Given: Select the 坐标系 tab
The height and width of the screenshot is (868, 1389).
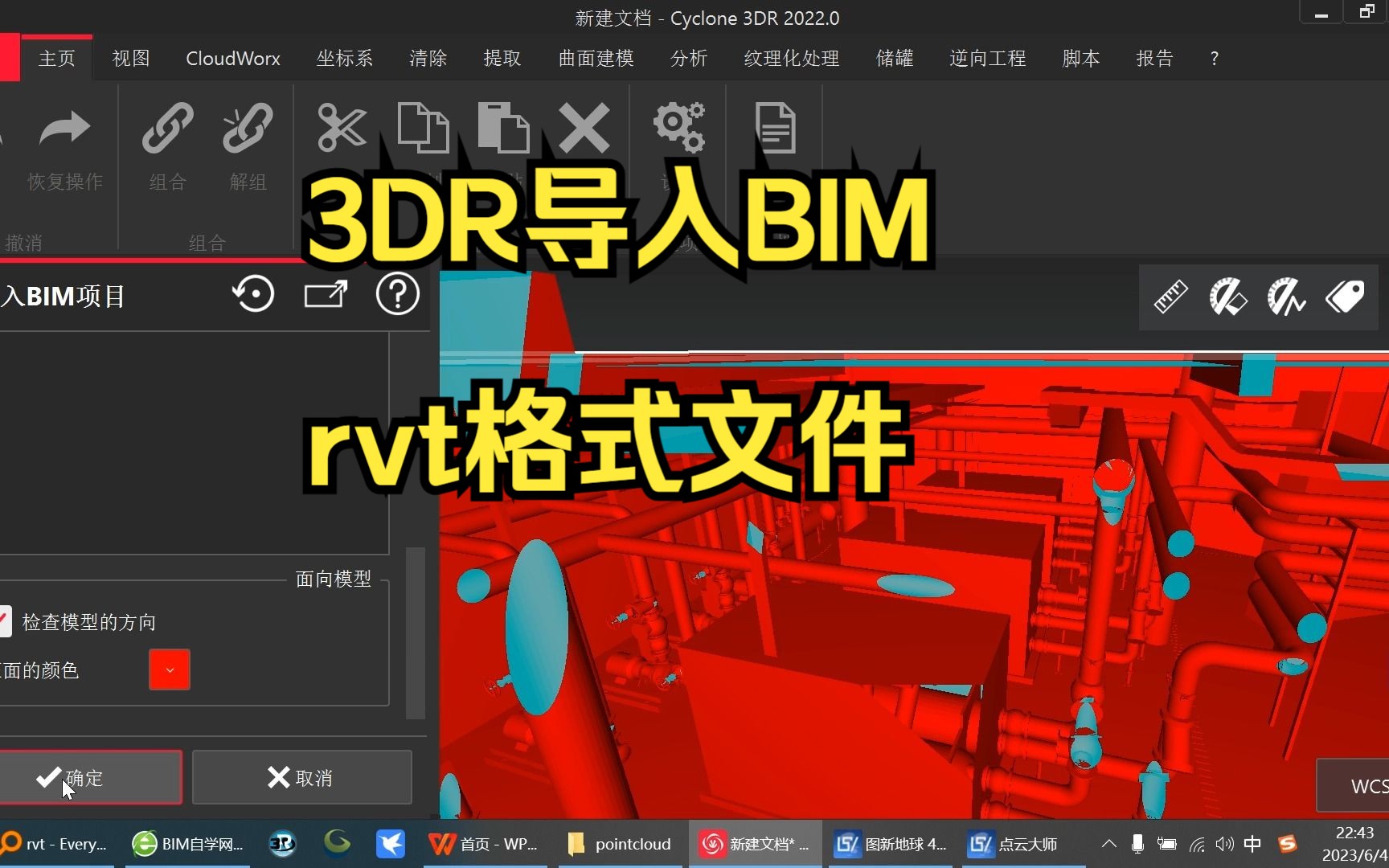Looking at the screenshot, I should click(x=345, y=58).
